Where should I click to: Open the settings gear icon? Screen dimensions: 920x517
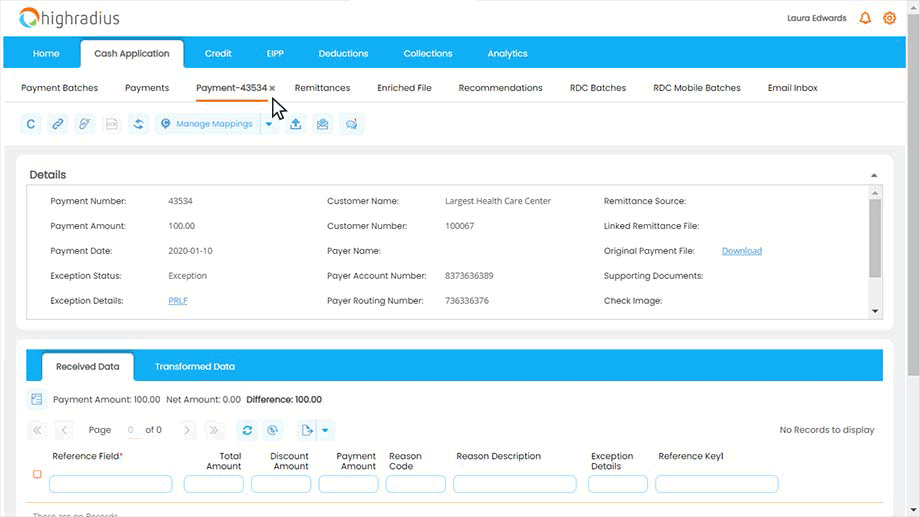coord(889,18)
